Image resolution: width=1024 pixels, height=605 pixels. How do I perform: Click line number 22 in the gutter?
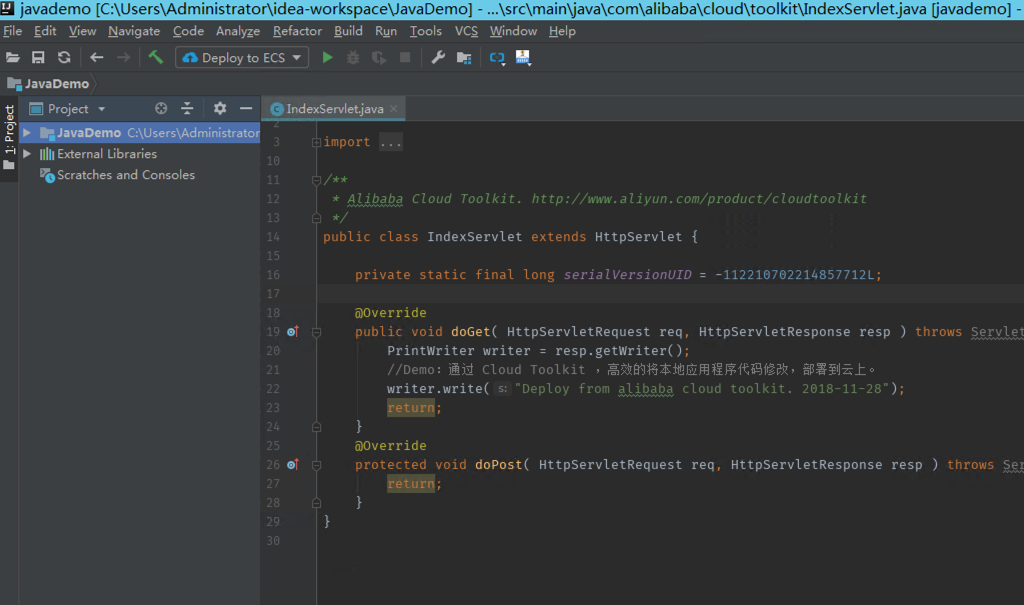(x=273, y=389)
